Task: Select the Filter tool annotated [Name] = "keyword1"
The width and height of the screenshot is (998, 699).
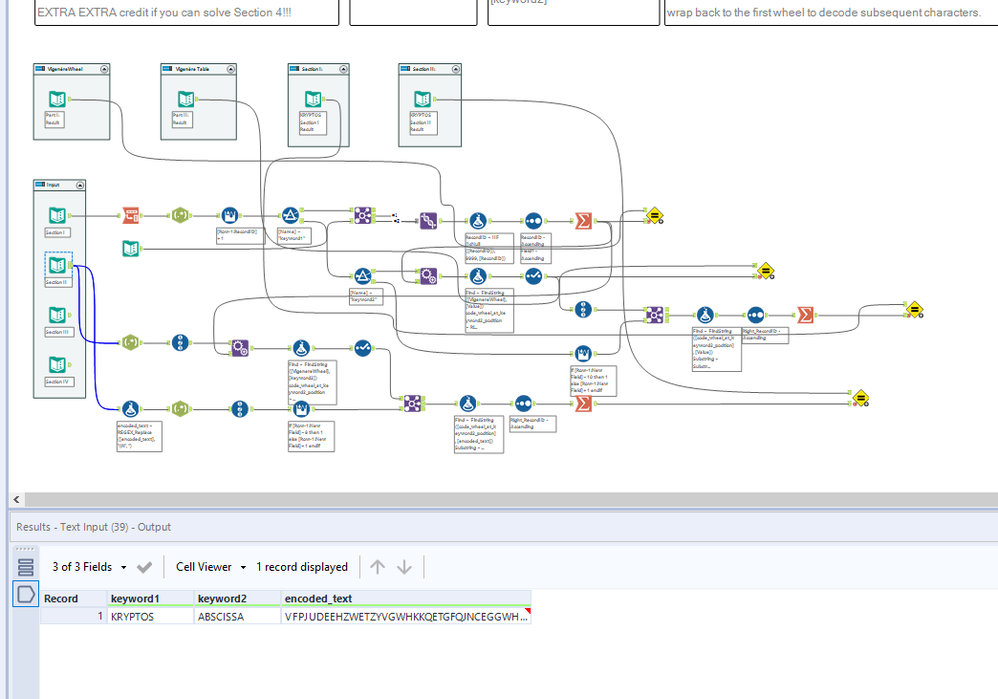Action: pyautogui.click(x=290, y=216)
